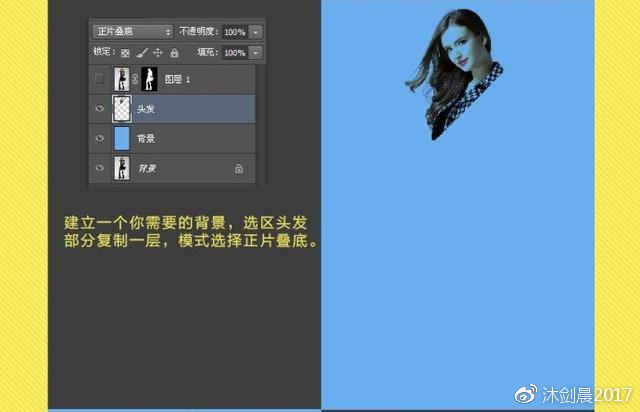This screenshot has height=412, width=640.
Task: Select the 图层 1 layer image thumbnail
Action: [x=122, y=79]
